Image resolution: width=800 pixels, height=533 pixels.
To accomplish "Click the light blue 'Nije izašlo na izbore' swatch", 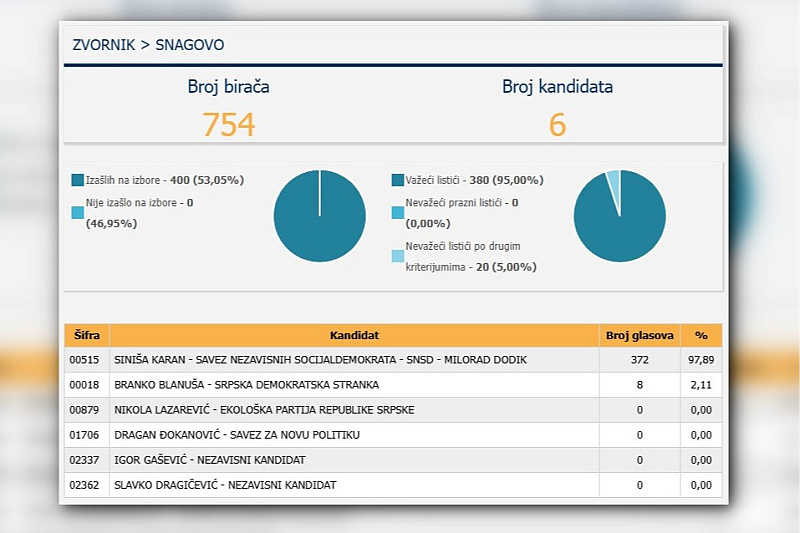I will 78,212.
